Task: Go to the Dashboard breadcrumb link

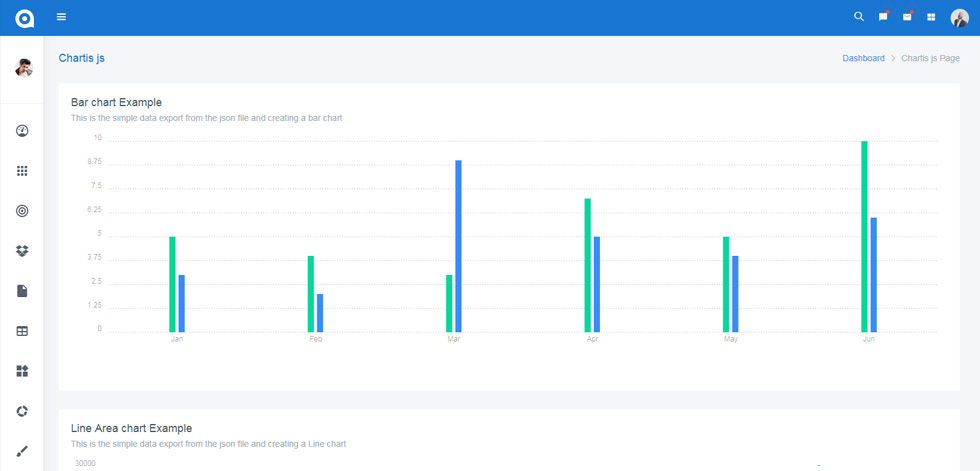Action: tap(863, 58)
